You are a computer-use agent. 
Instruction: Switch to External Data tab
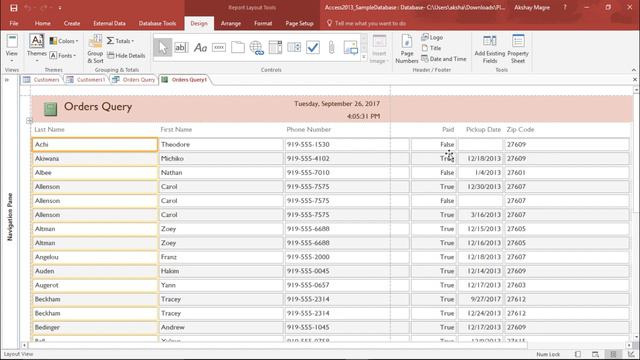coord(109,23)
